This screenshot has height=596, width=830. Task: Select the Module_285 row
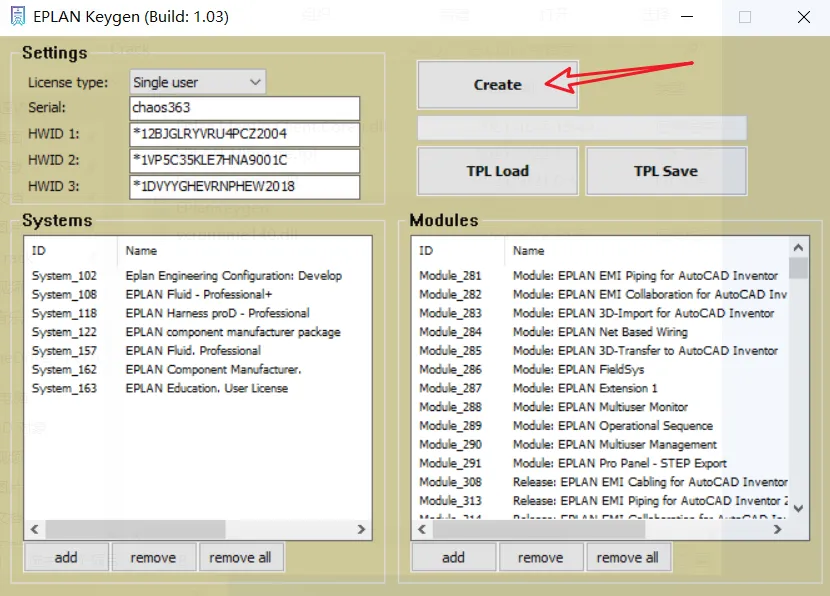pyautogui.click(x=600, y=351)
